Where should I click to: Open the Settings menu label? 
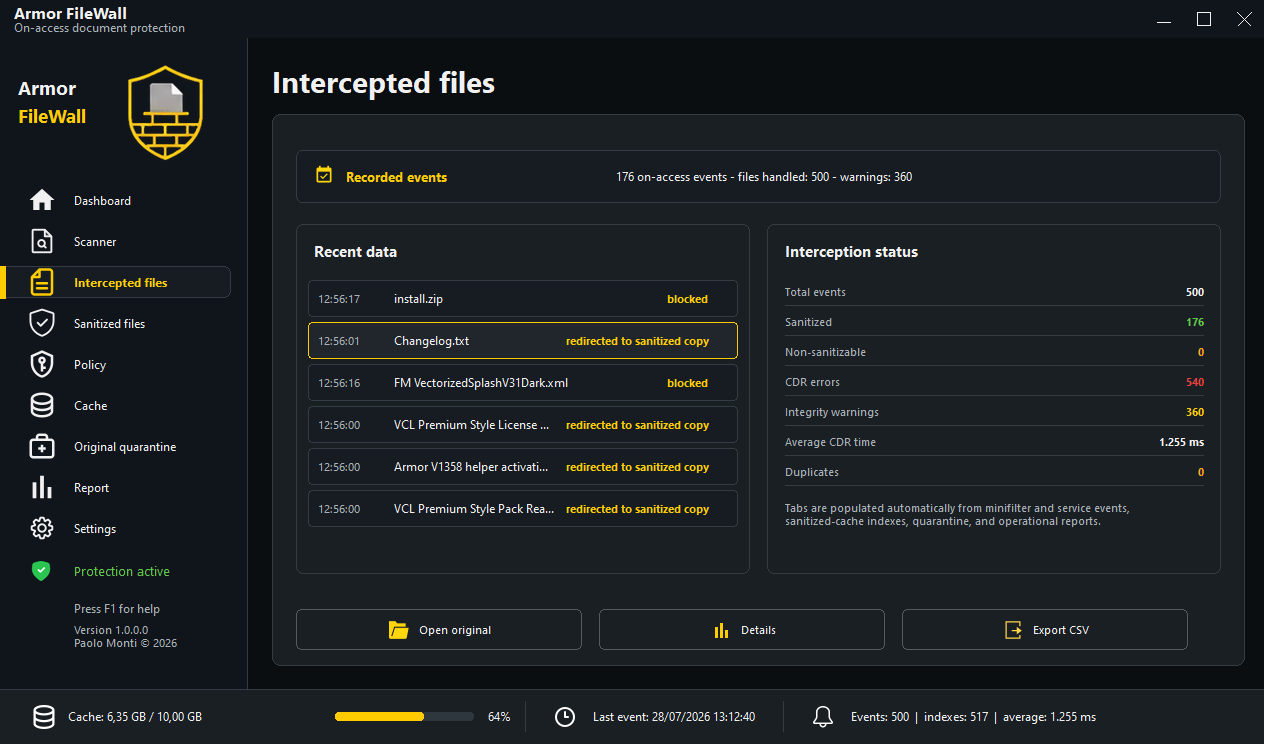click(95, 529)
